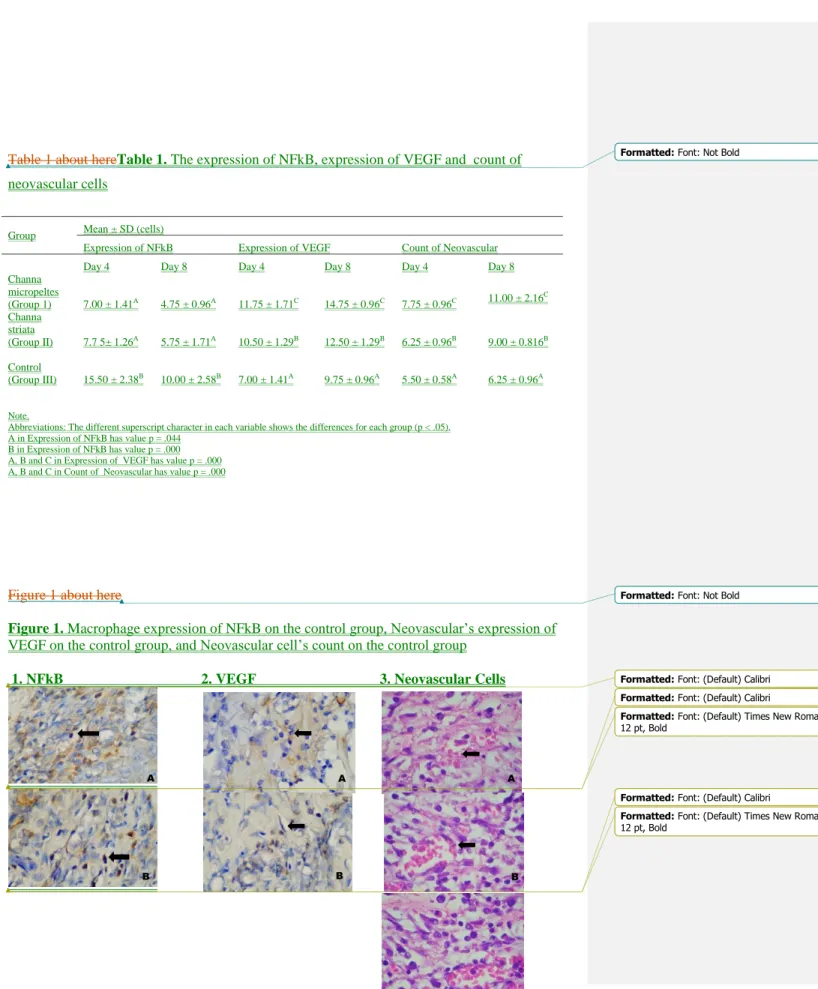Image resolution: width=818 pixels, height=989 pixels.
Task: Select the NFkB micrograph labeled B
Action: tap(83, 838)
